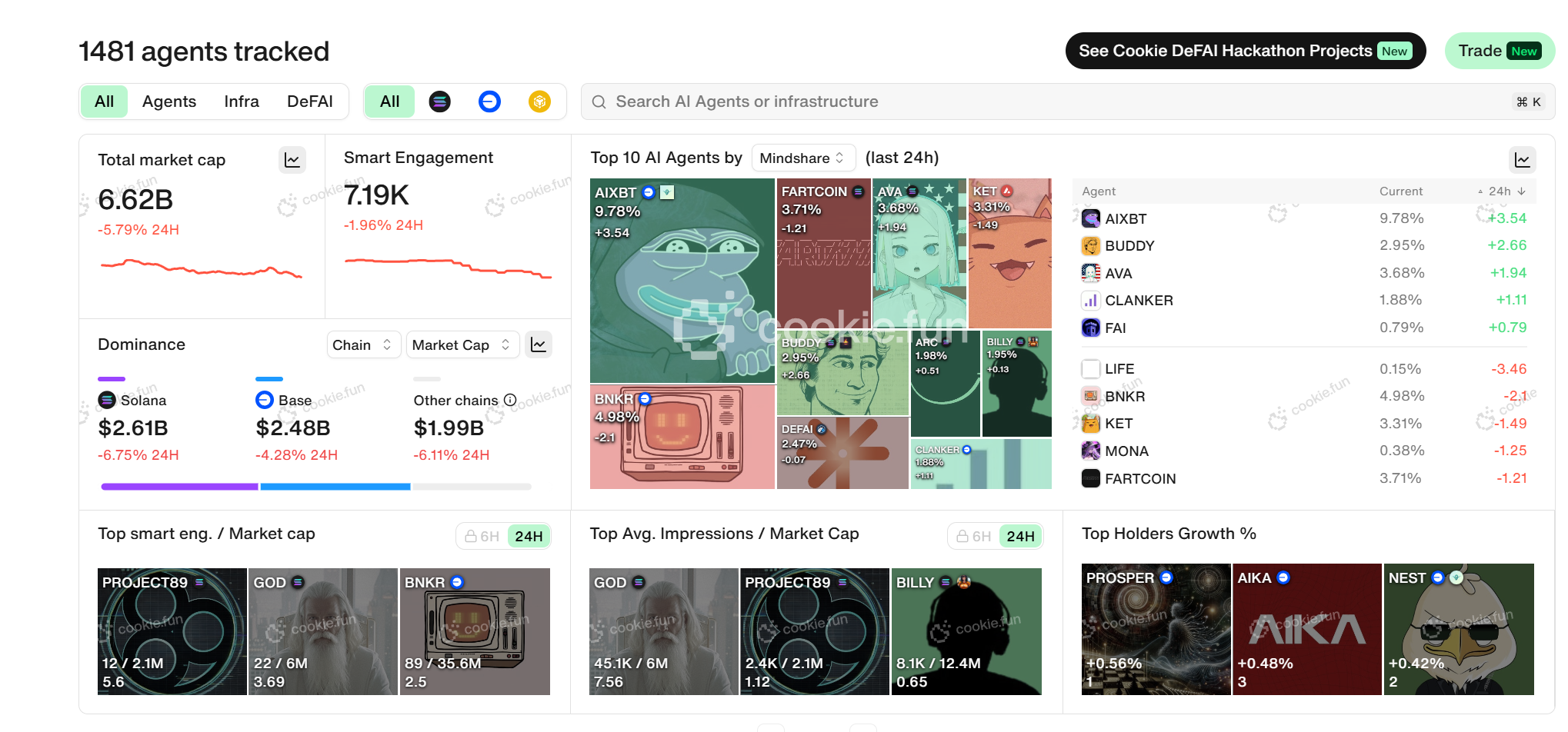The image size is (1568, 732).
Task: Switch to the DeFAI tab
Action: (310, 101)
